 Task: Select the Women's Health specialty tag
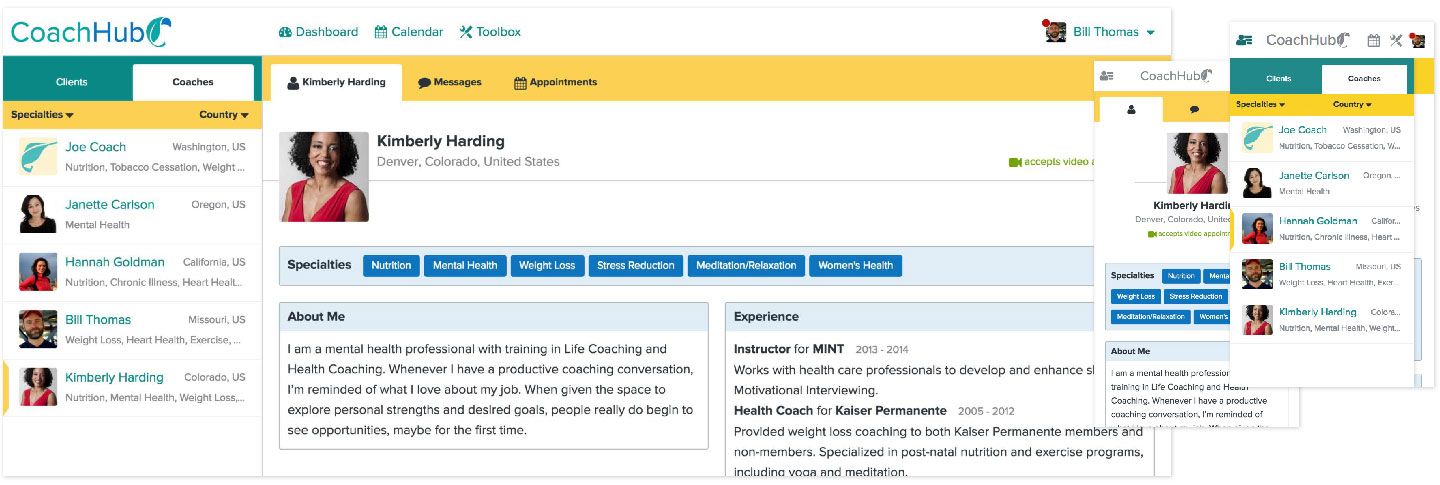click(x=855, y=265)
